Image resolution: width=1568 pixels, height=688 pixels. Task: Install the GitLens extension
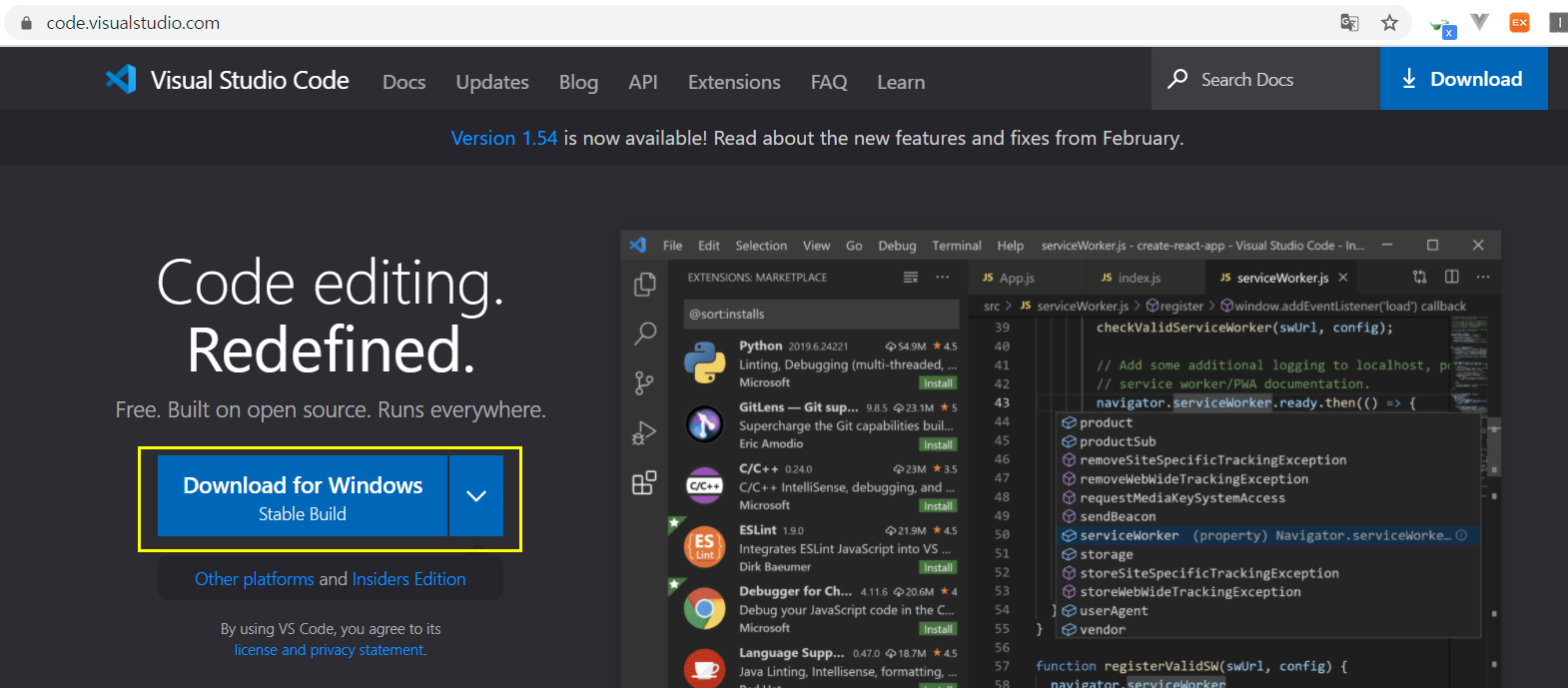[x=938, y=445]
